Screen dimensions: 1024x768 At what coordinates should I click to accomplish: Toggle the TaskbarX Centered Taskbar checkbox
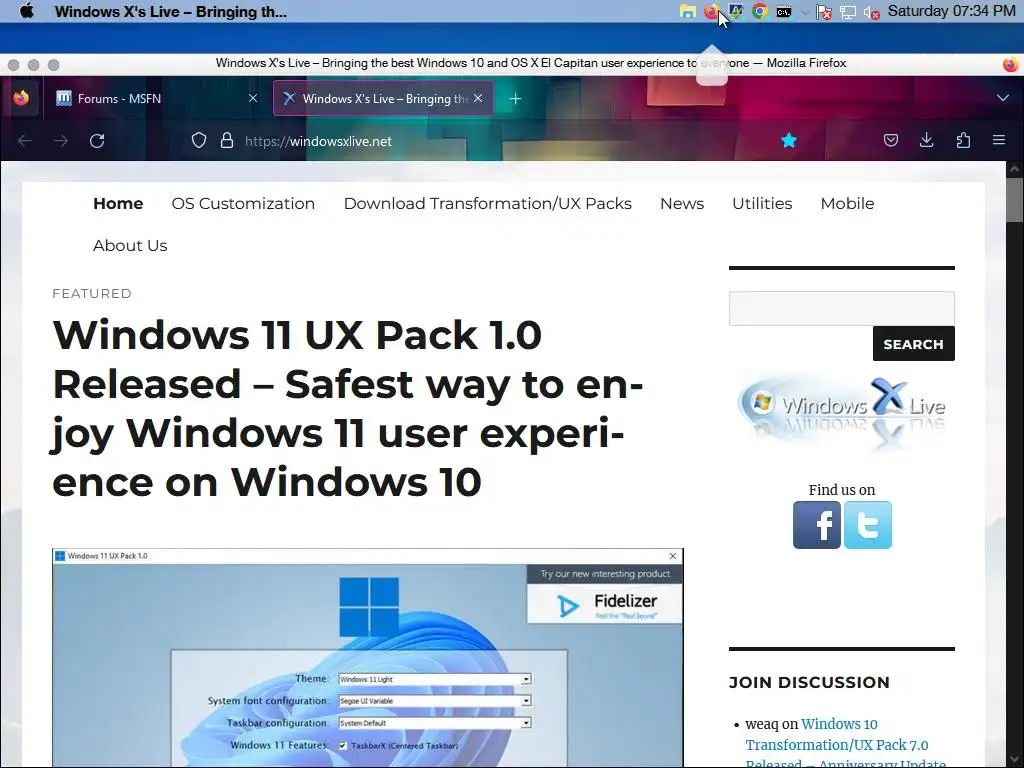click(x=342, y=745)
